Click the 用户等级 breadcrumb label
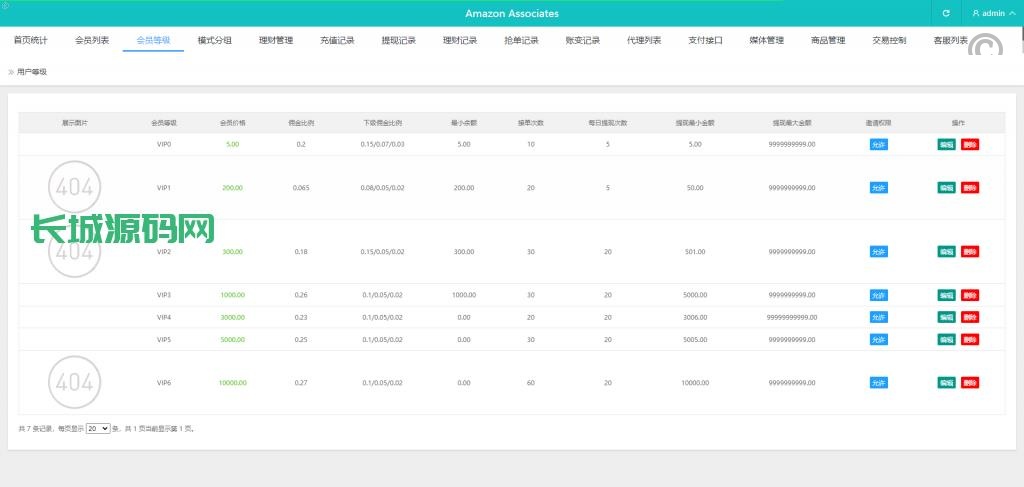Image resolution: width=1024 pixels, height=487 pixels. [x=32, y=72]
